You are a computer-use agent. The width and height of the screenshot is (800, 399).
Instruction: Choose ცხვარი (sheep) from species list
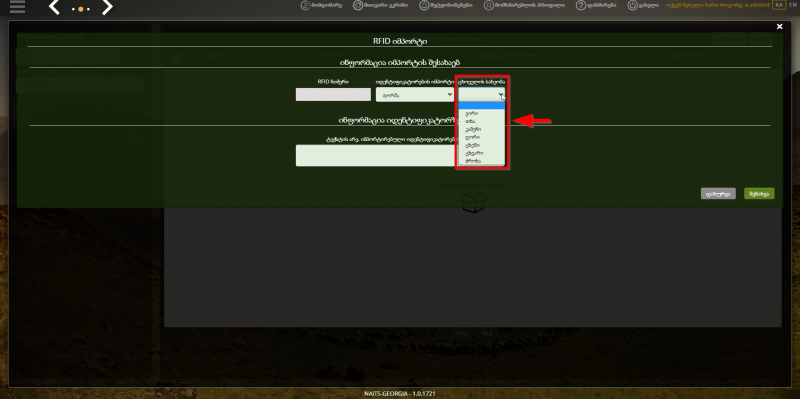tap(482, 153)
